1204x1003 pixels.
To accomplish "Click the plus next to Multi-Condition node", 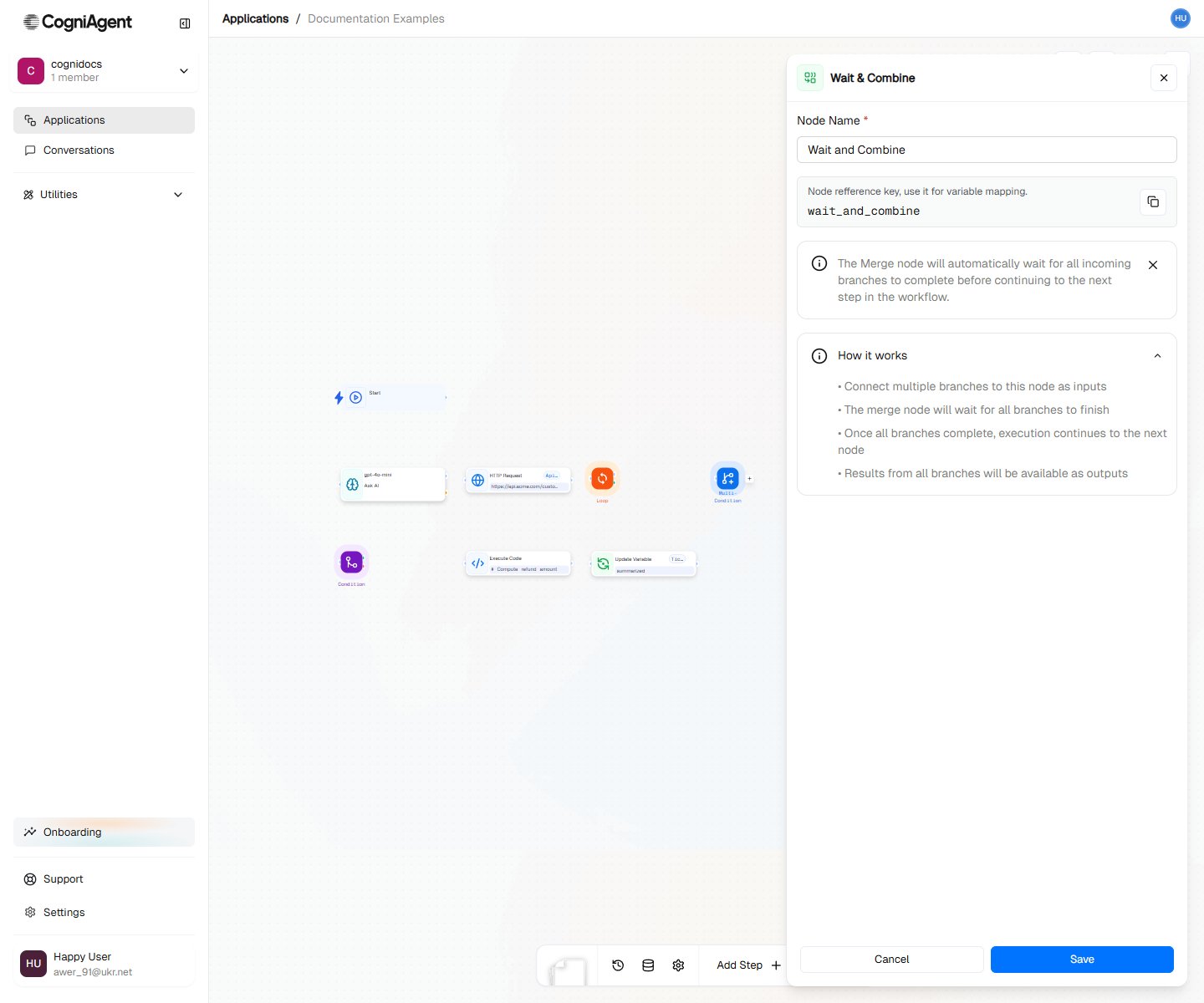I will click(749, 479).
